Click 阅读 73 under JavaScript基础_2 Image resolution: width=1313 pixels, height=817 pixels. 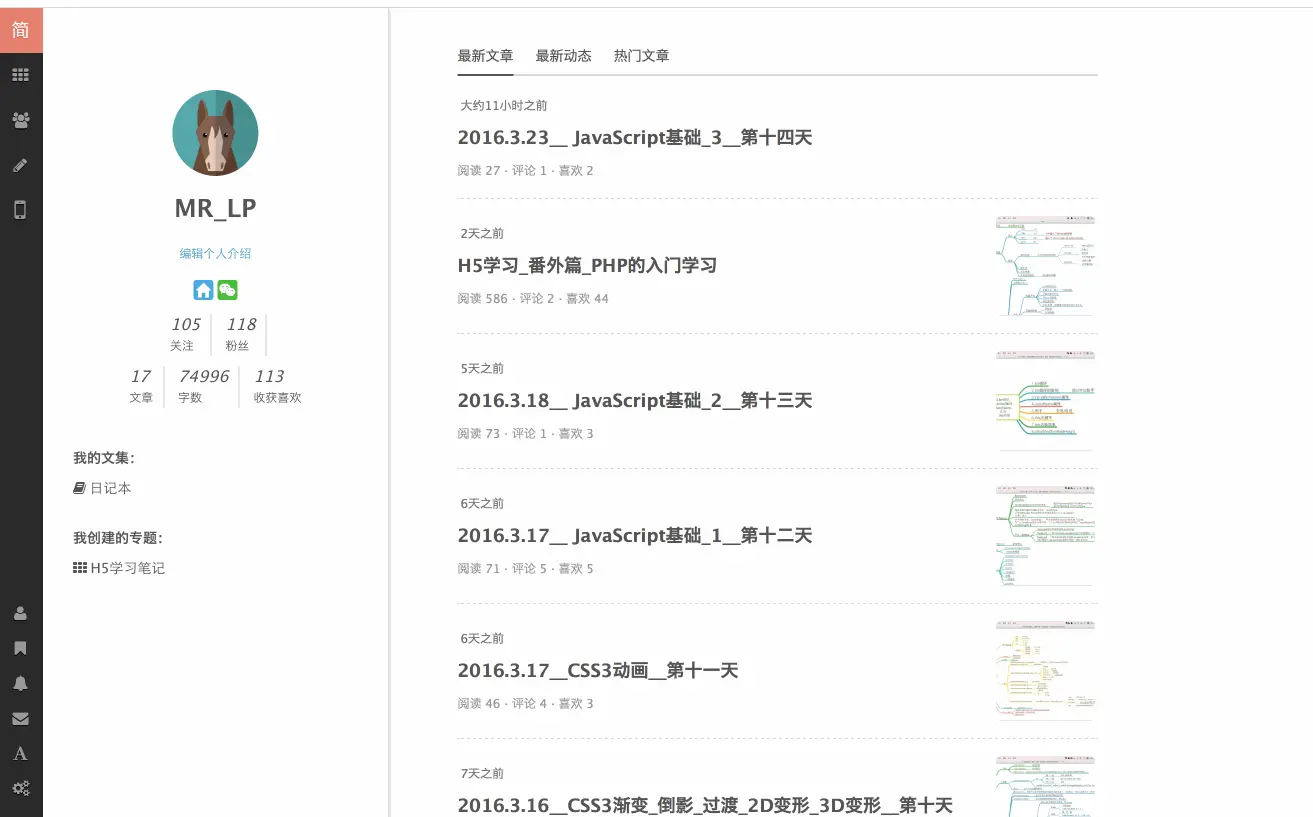(x=479, y=434)
